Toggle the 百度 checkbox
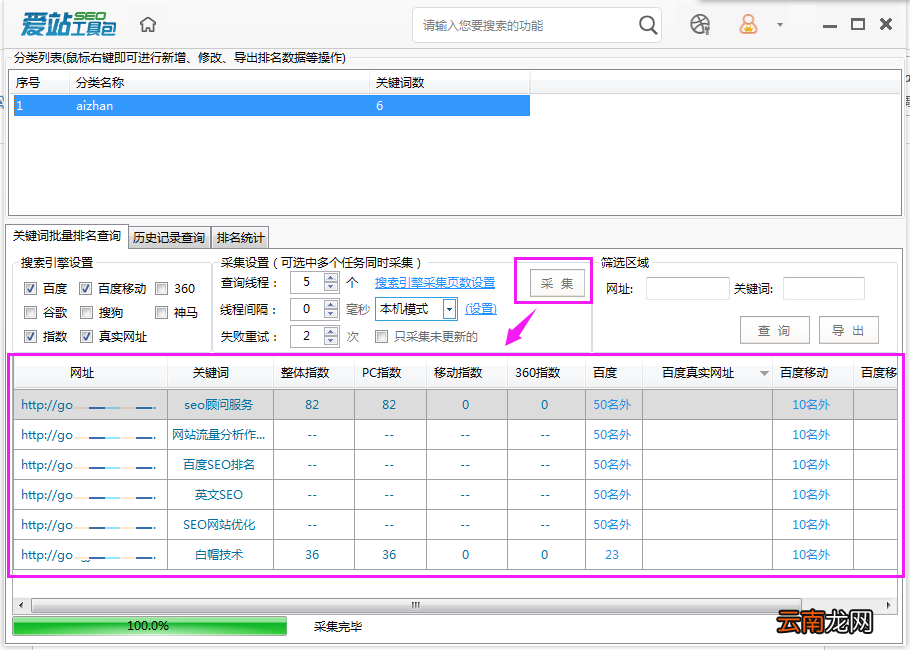The width and height of the screenshot is (910, 650). pos(31,288)
